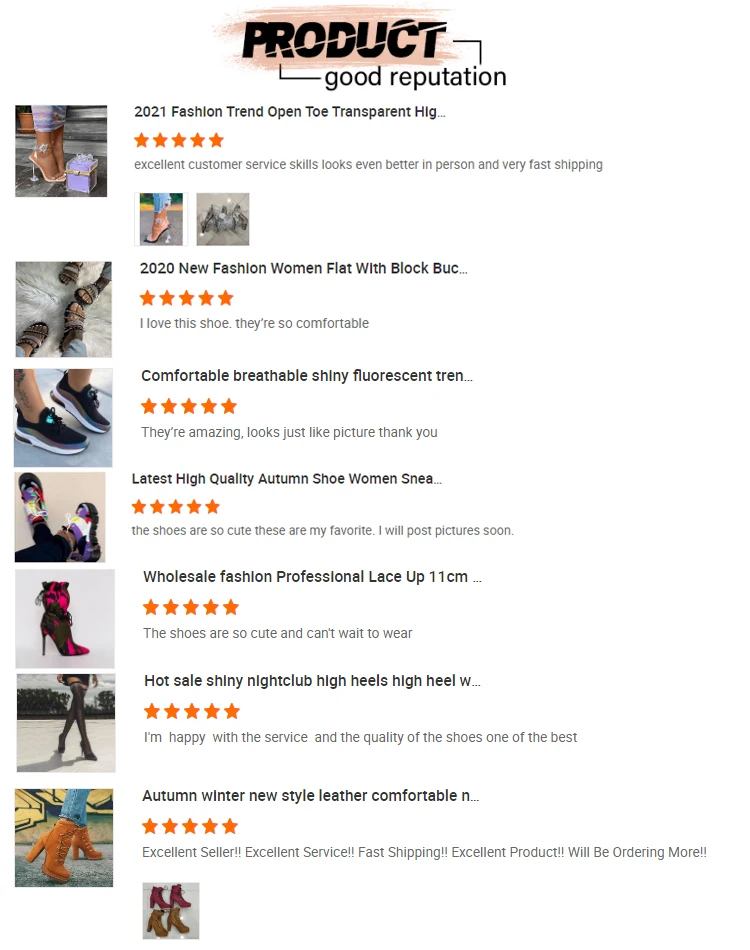This screenshot has width=750, height=950.
Task: Open the brown leather ankle boot image
Action: pyautogui.click(x=64, y=838)
